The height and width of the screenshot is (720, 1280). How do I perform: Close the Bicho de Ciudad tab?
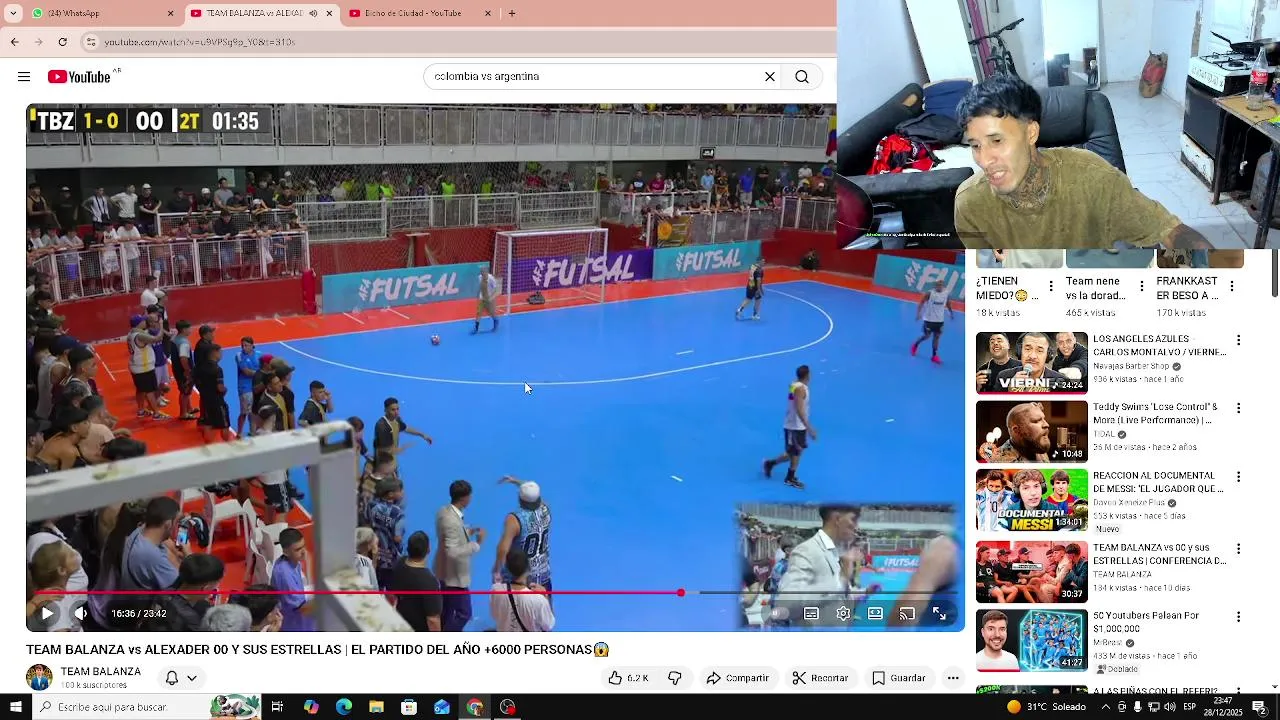point(488,14)
